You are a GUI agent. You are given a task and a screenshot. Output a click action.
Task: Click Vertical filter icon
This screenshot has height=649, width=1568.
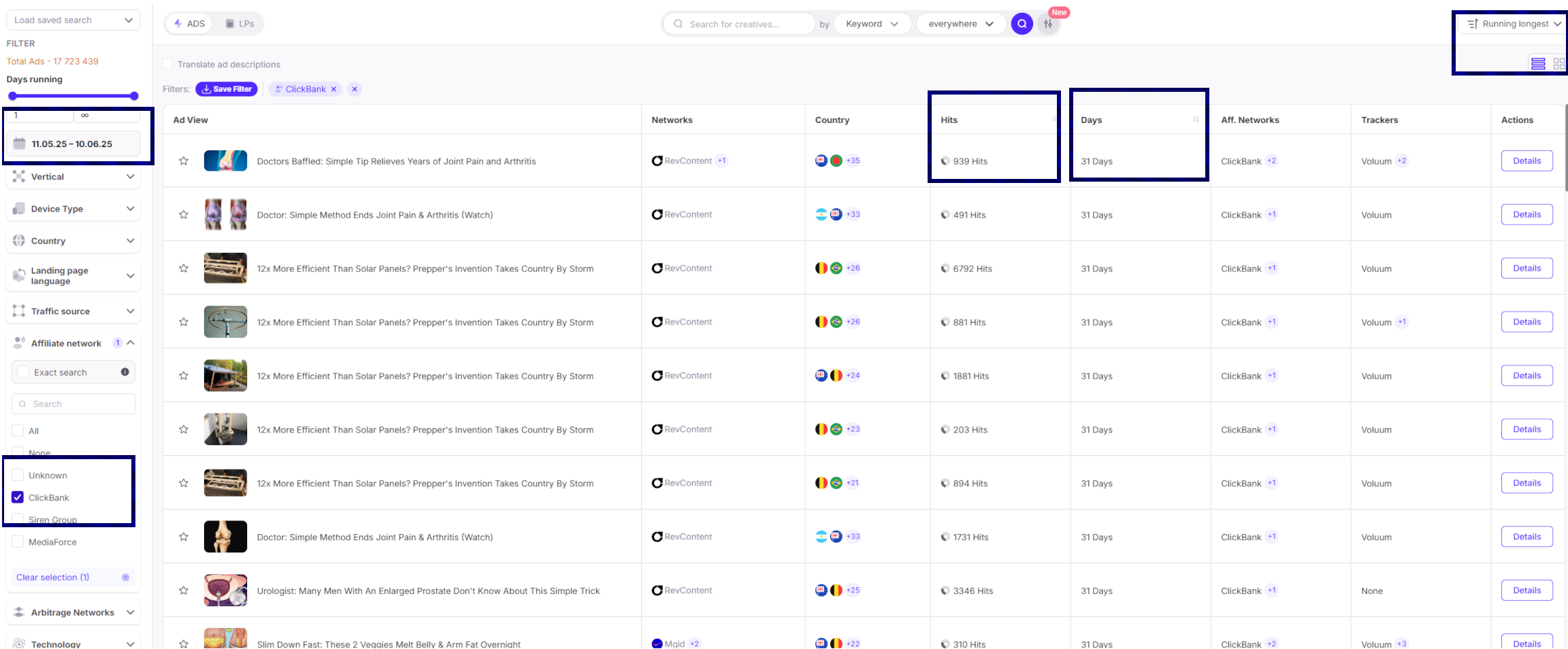[x=19, y=177]
